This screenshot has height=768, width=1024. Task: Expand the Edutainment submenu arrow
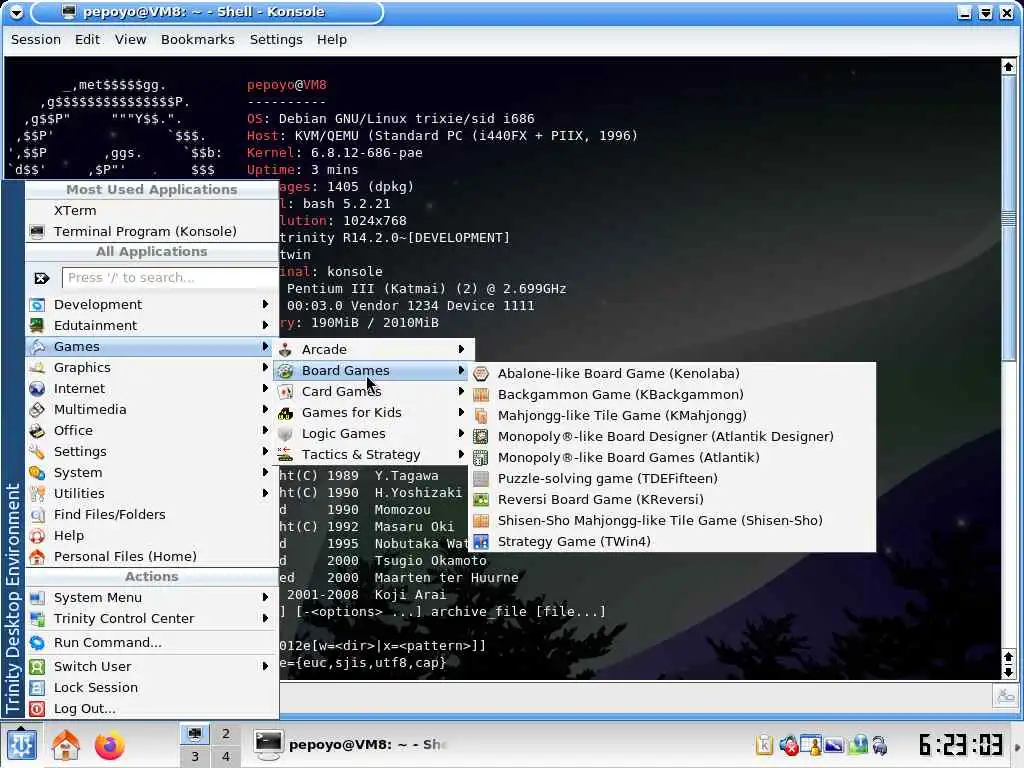[265, 325]
